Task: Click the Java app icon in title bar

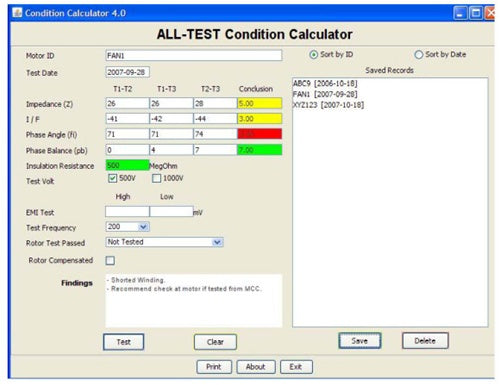Action: [17, 13]
